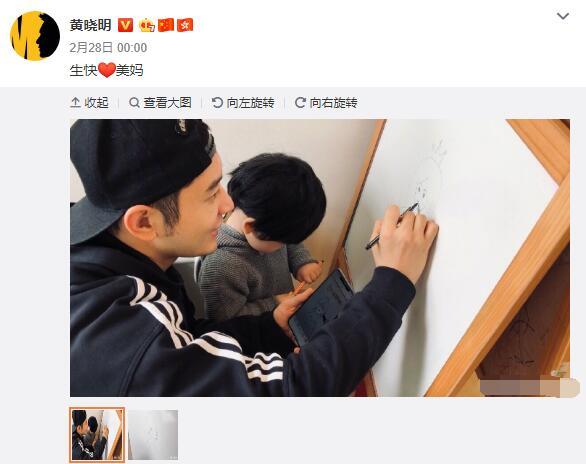
Task: Open the post timestamp 2月28日 00:00
Action: [x=108, y=48]
